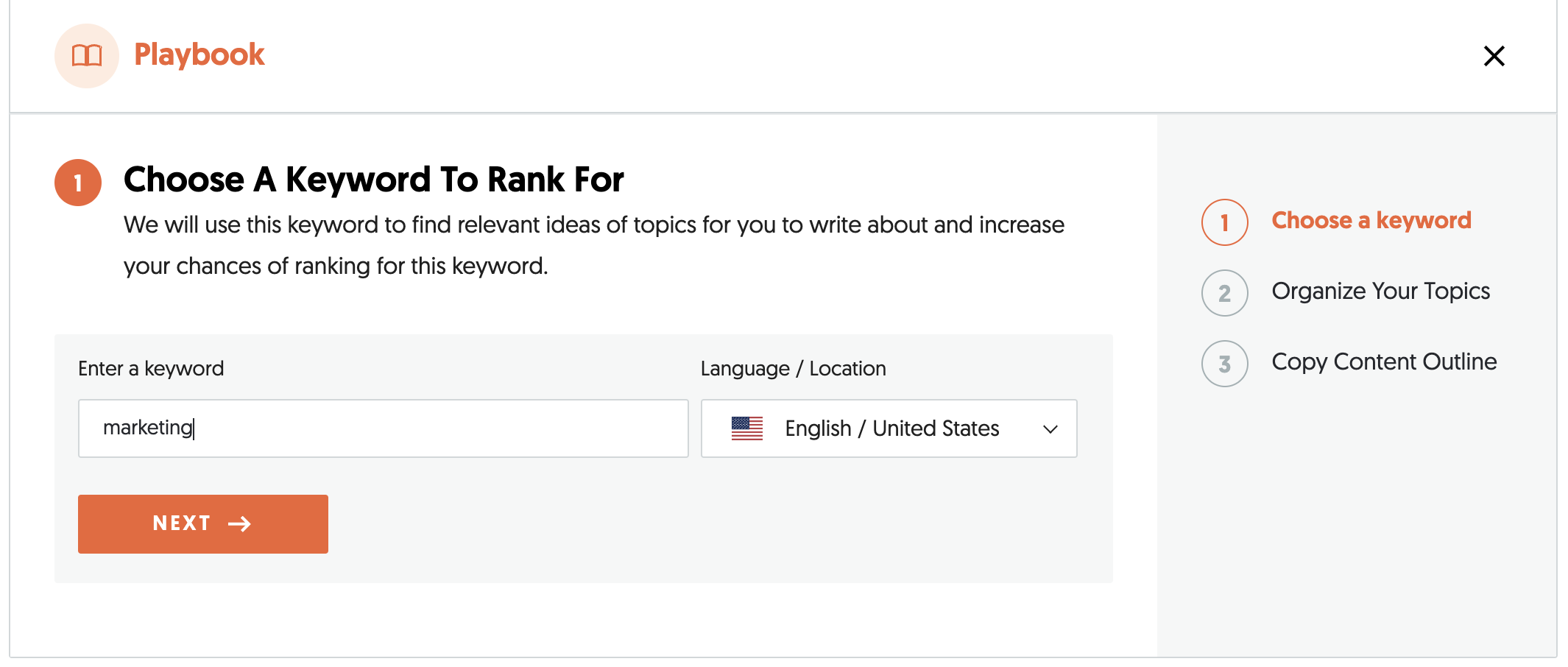Click the Choose A Keyword To Rank For heading
The width and height of the screenshot is (1568, 667).
coord(373,180)
